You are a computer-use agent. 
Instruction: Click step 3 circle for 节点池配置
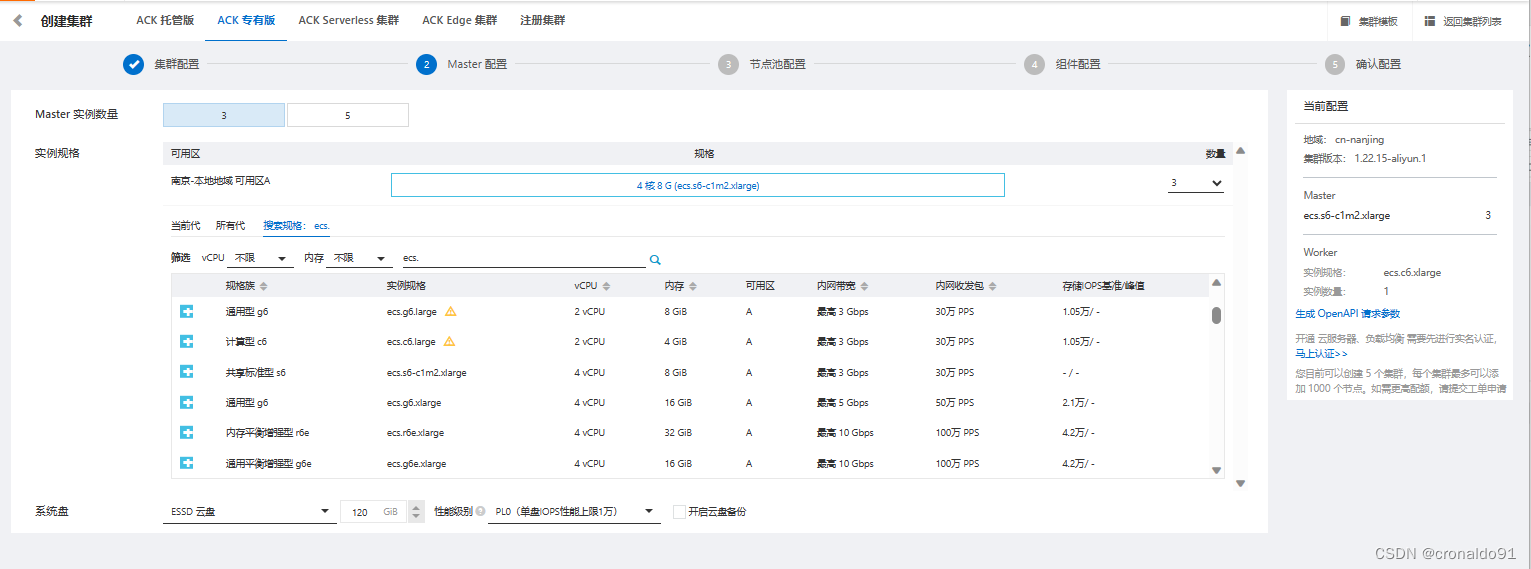pyautogui.click(x=728, y=64)
